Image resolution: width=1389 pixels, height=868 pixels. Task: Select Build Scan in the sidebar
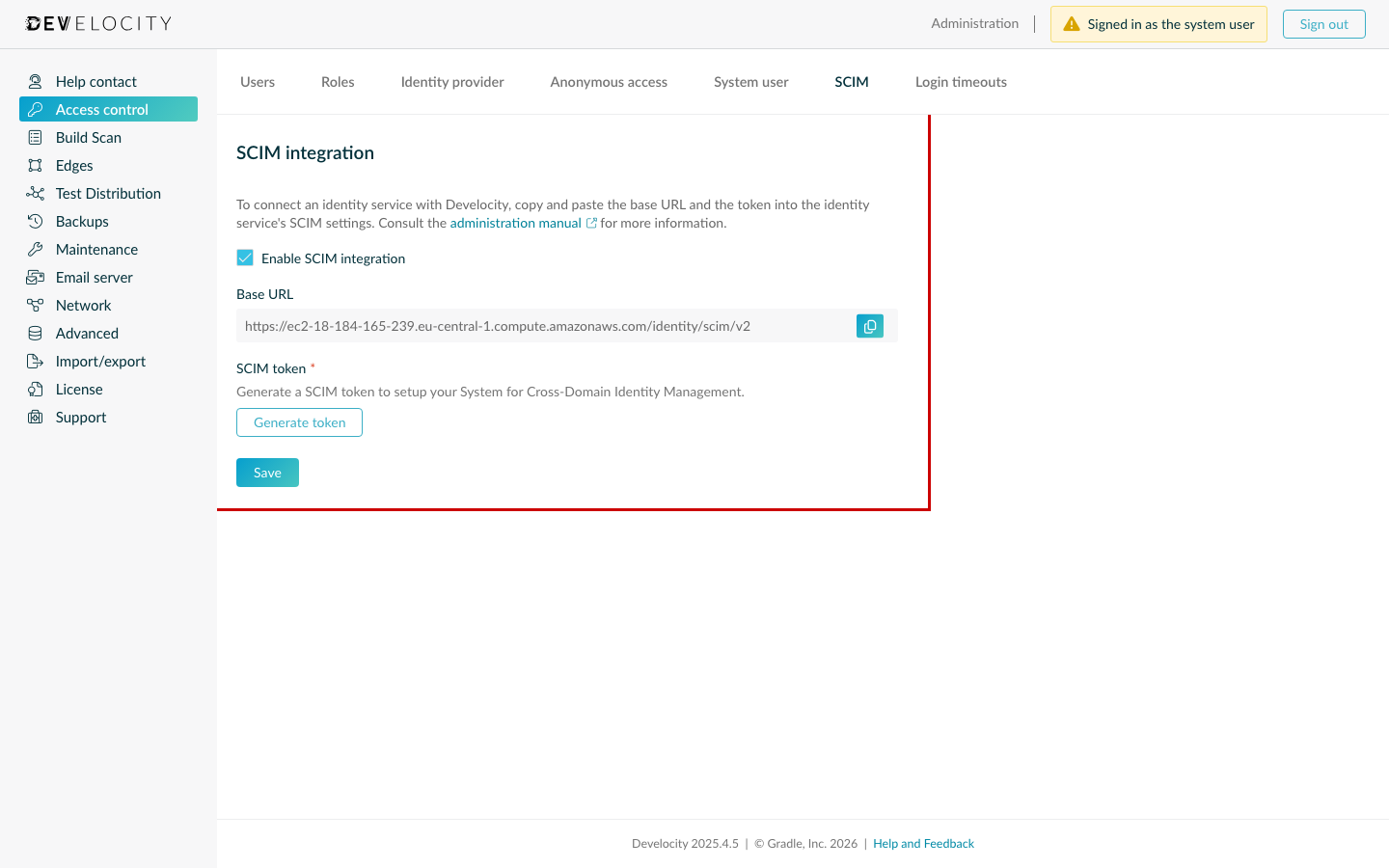(x=86, y=137)
